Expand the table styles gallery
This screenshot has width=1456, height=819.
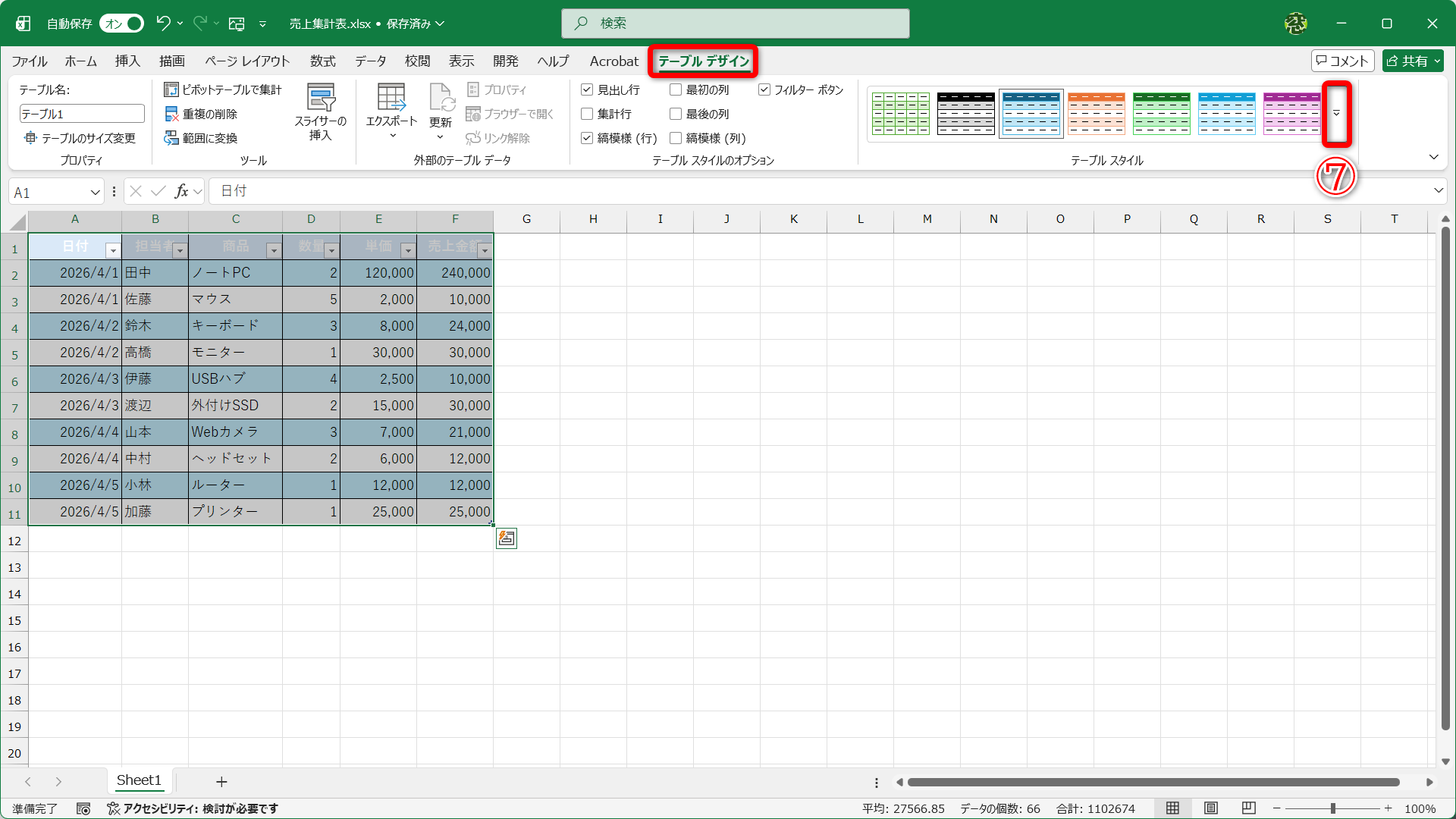tap(1336, 114)
